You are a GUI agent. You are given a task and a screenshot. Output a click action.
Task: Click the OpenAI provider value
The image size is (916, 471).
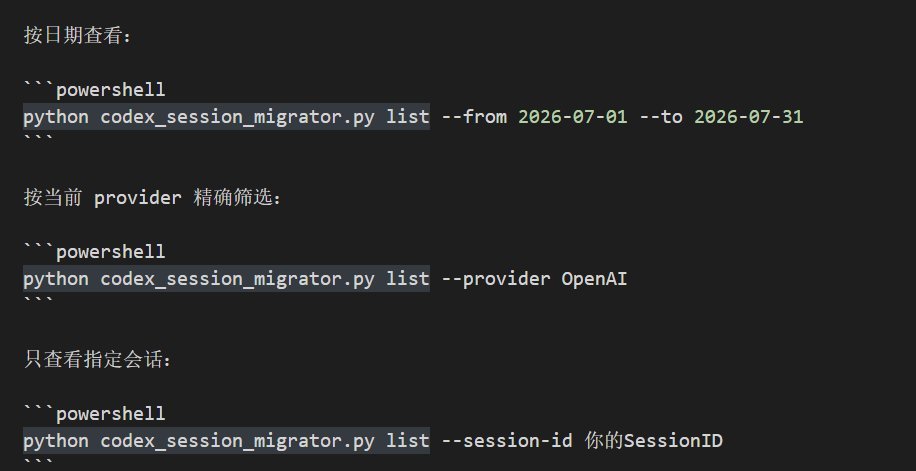pyautogui.click(x=594, y=279)
